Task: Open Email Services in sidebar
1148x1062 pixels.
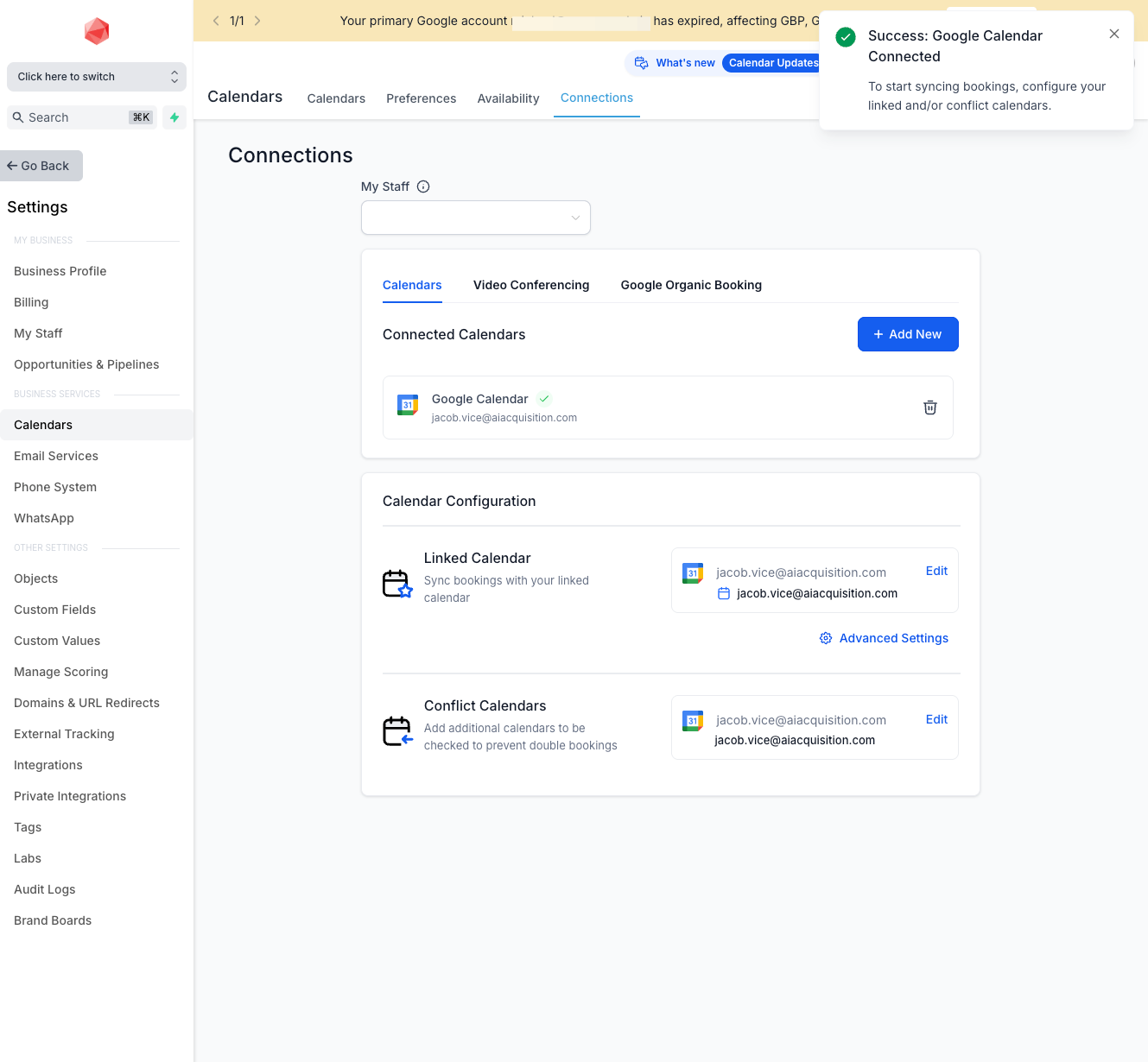Action: click(56, 456)
